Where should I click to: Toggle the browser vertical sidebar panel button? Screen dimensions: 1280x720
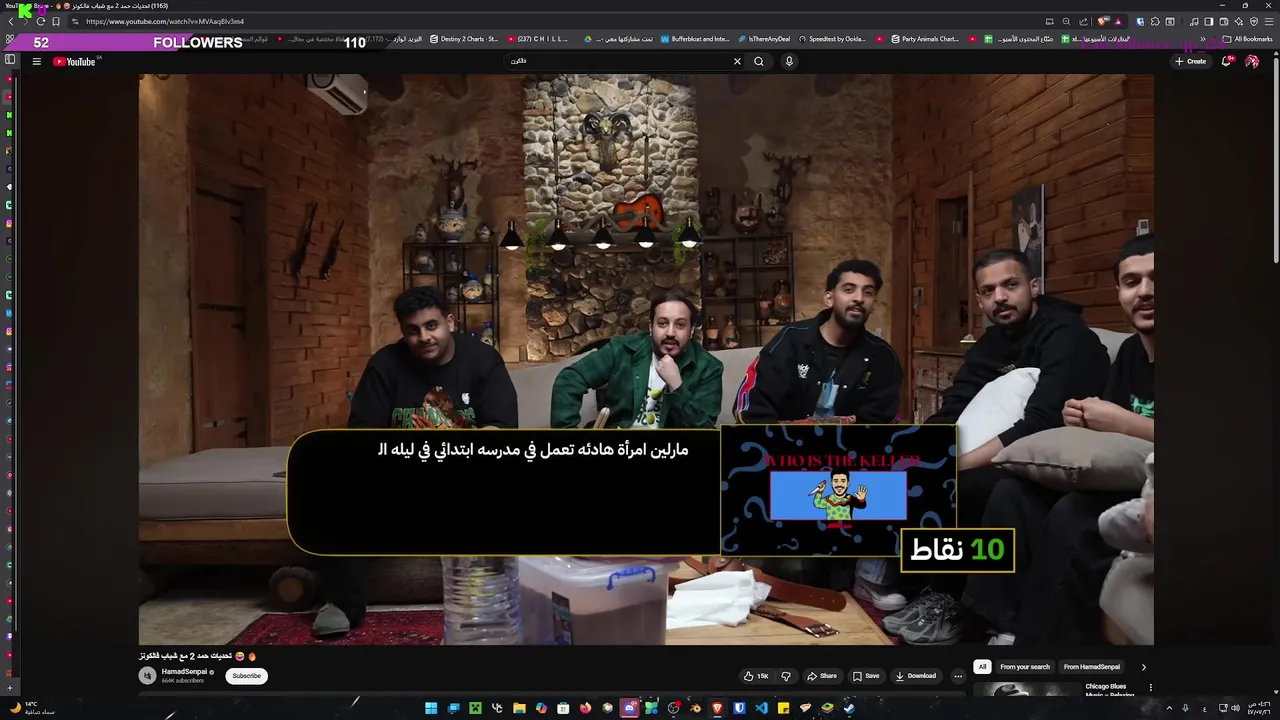(x=10, y=60)
